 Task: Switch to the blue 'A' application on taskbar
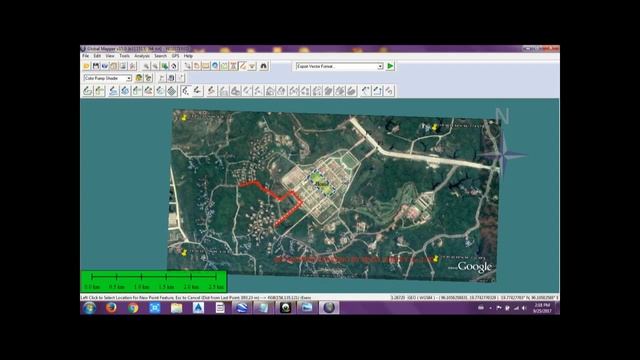point(198,308)
